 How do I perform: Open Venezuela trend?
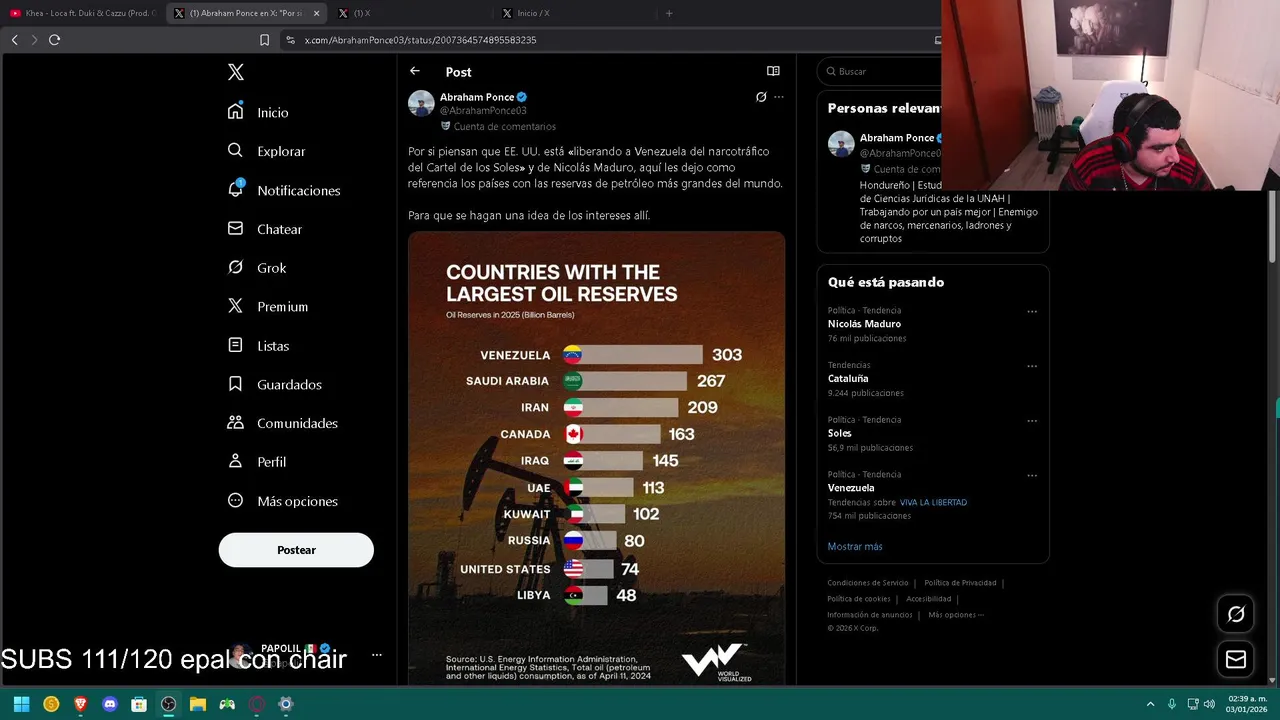[x=851, y=488]
